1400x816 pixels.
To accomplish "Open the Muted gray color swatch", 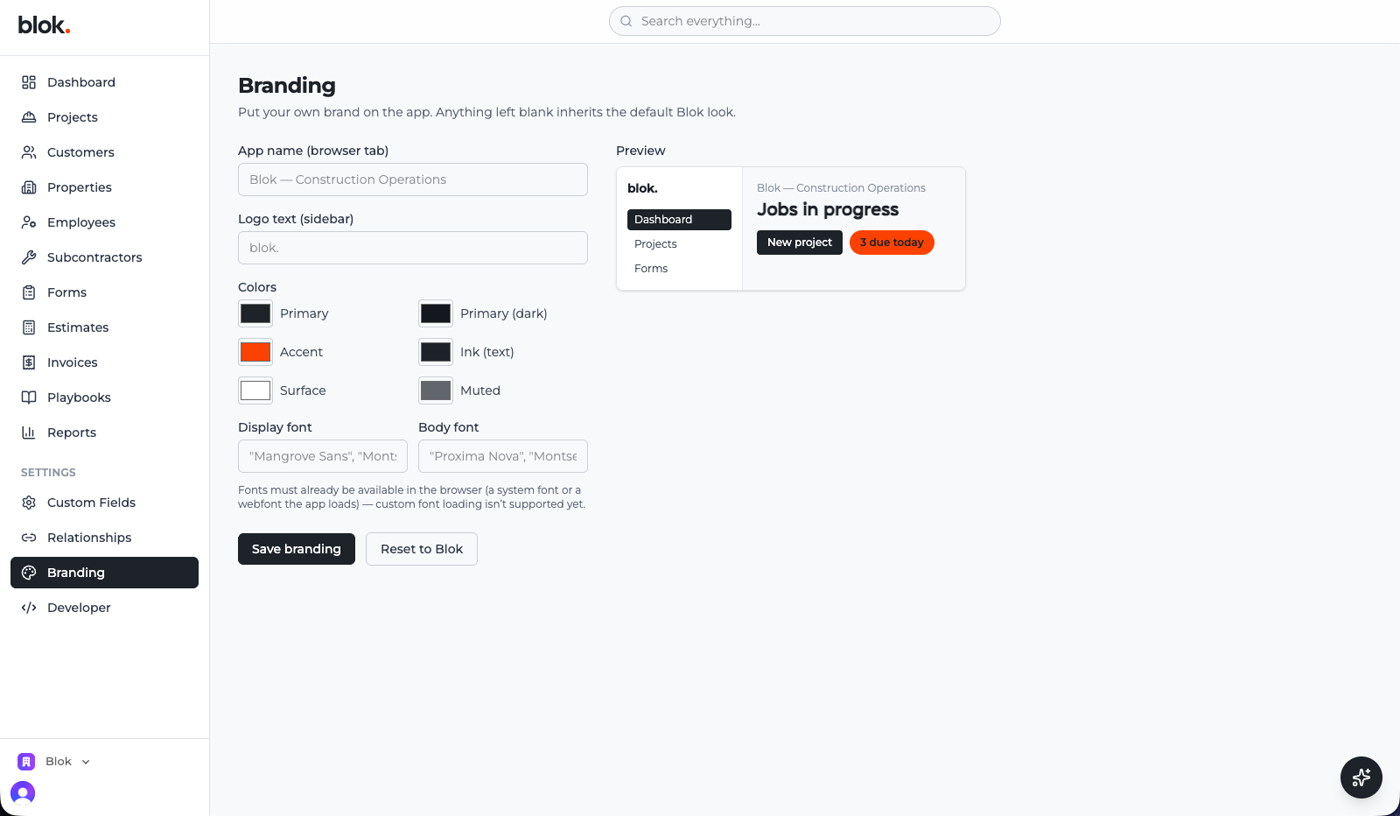I will click(x=435, y=390).
